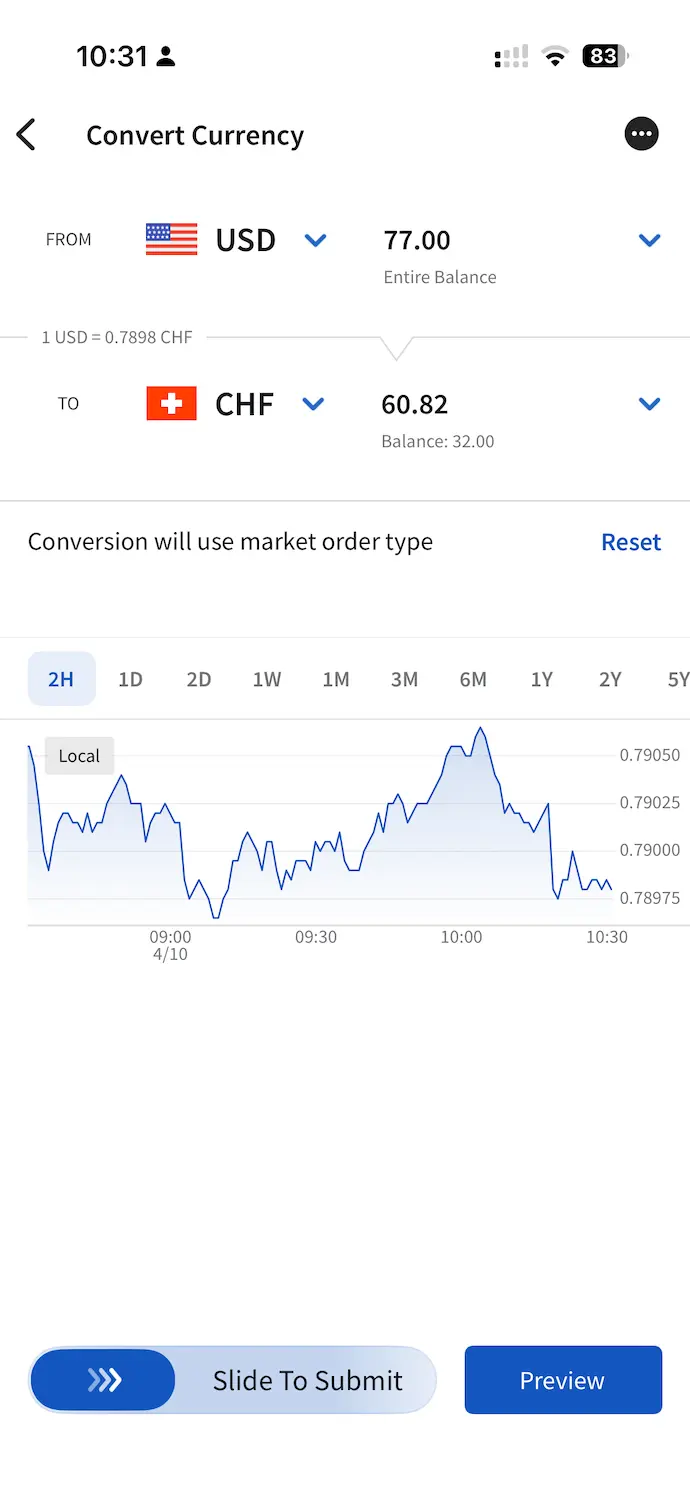Click the Slide To Submit handle
This screenshot has width=690, height=1500.
[x=103, y=1379]
